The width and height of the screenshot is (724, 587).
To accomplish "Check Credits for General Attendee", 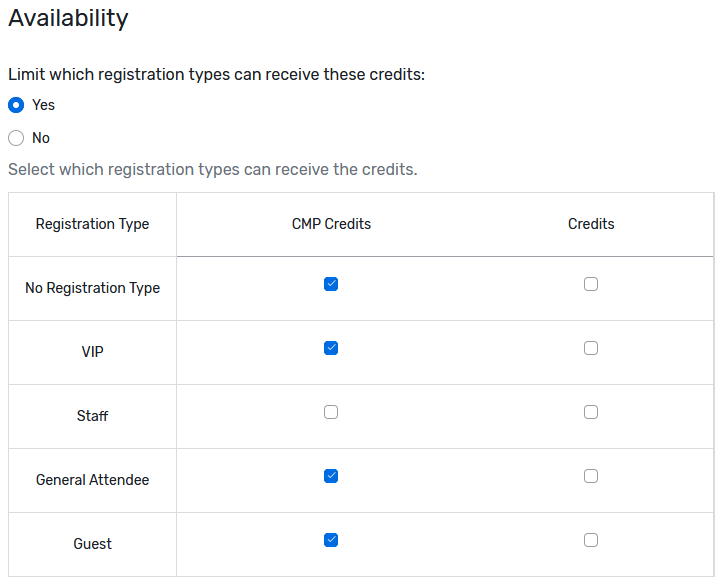I will tap(591, 476).
